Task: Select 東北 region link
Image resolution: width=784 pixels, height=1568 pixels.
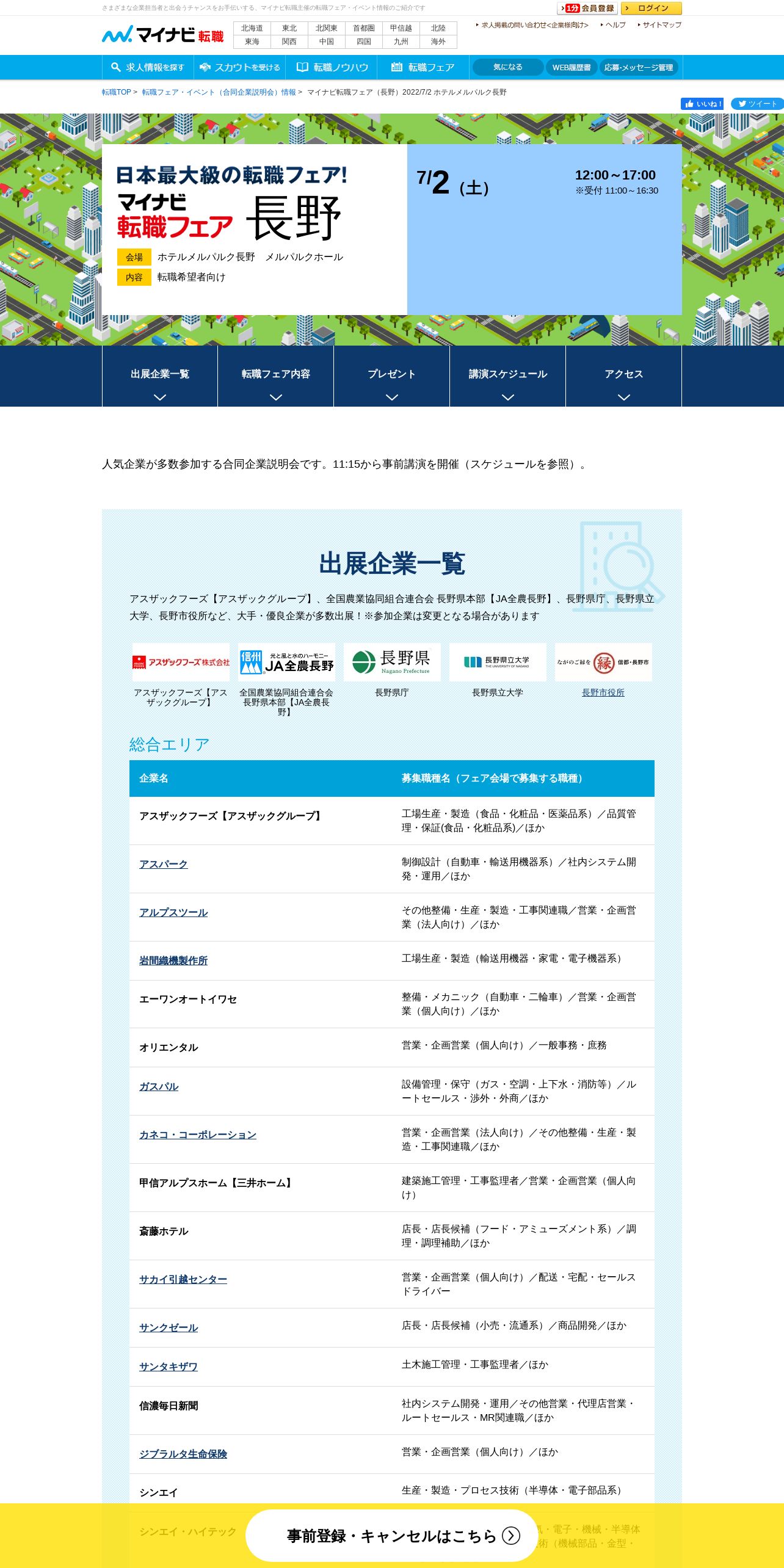Action: point(289,28)
